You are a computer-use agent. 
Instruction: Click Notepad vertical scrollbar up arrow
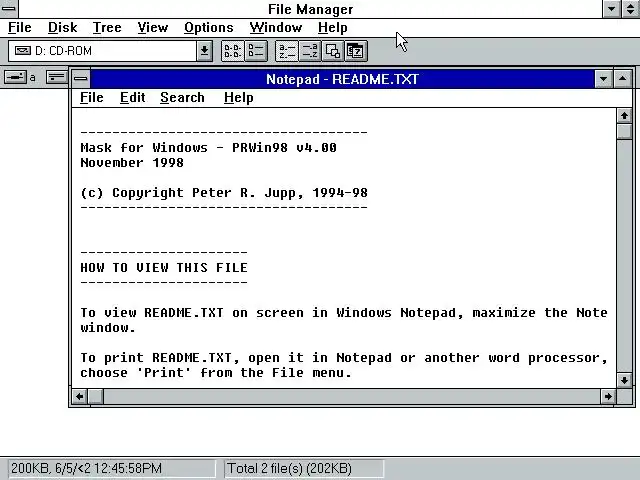(624, 116)
